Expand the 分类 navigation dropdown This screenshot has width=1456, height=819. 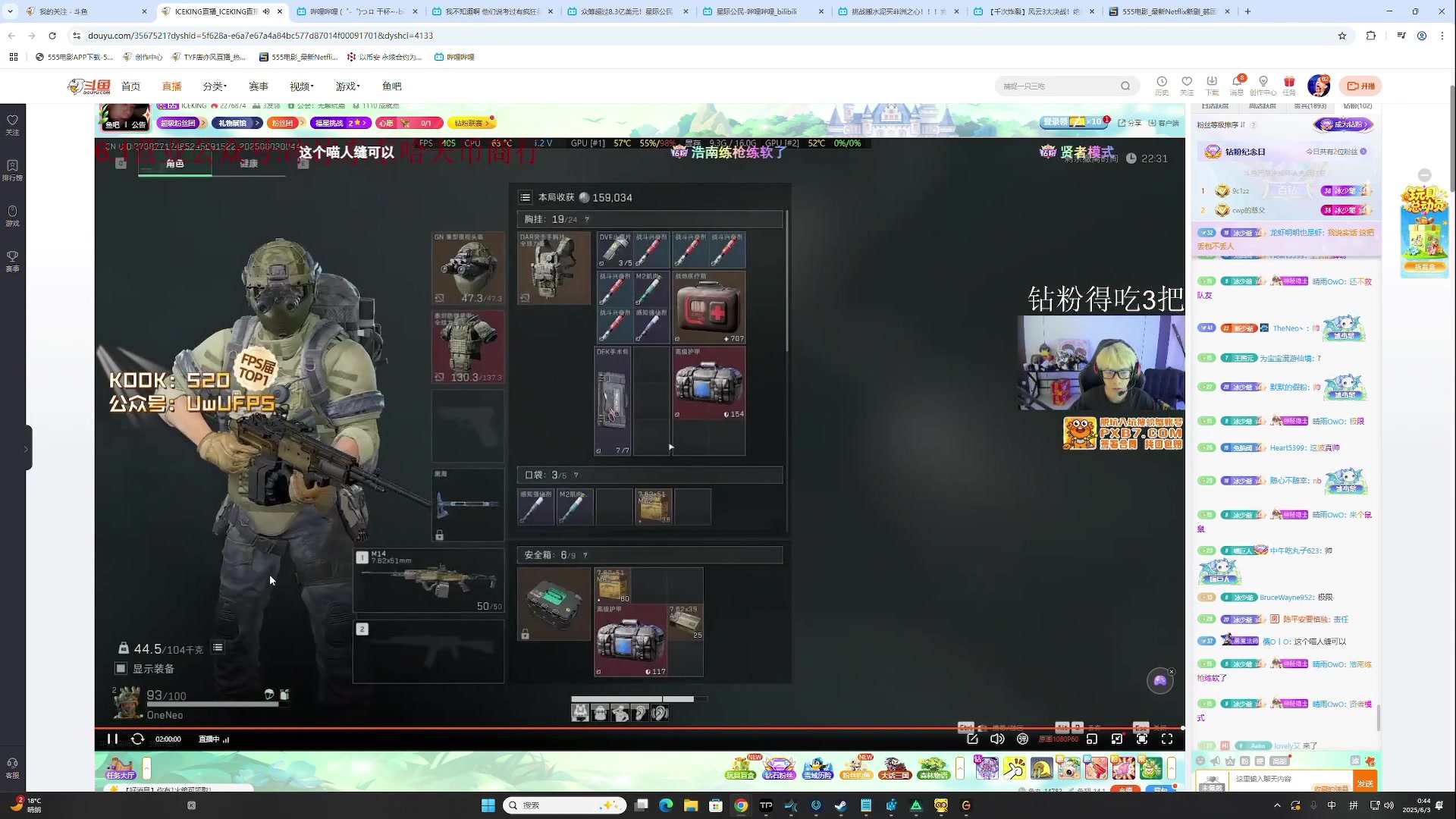215,86
